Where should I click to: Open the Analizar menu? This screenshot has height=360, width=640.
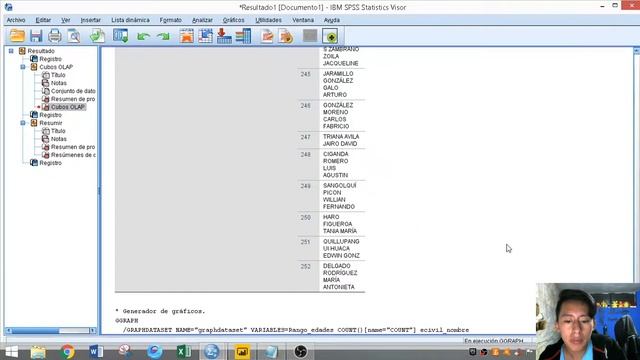202,20
